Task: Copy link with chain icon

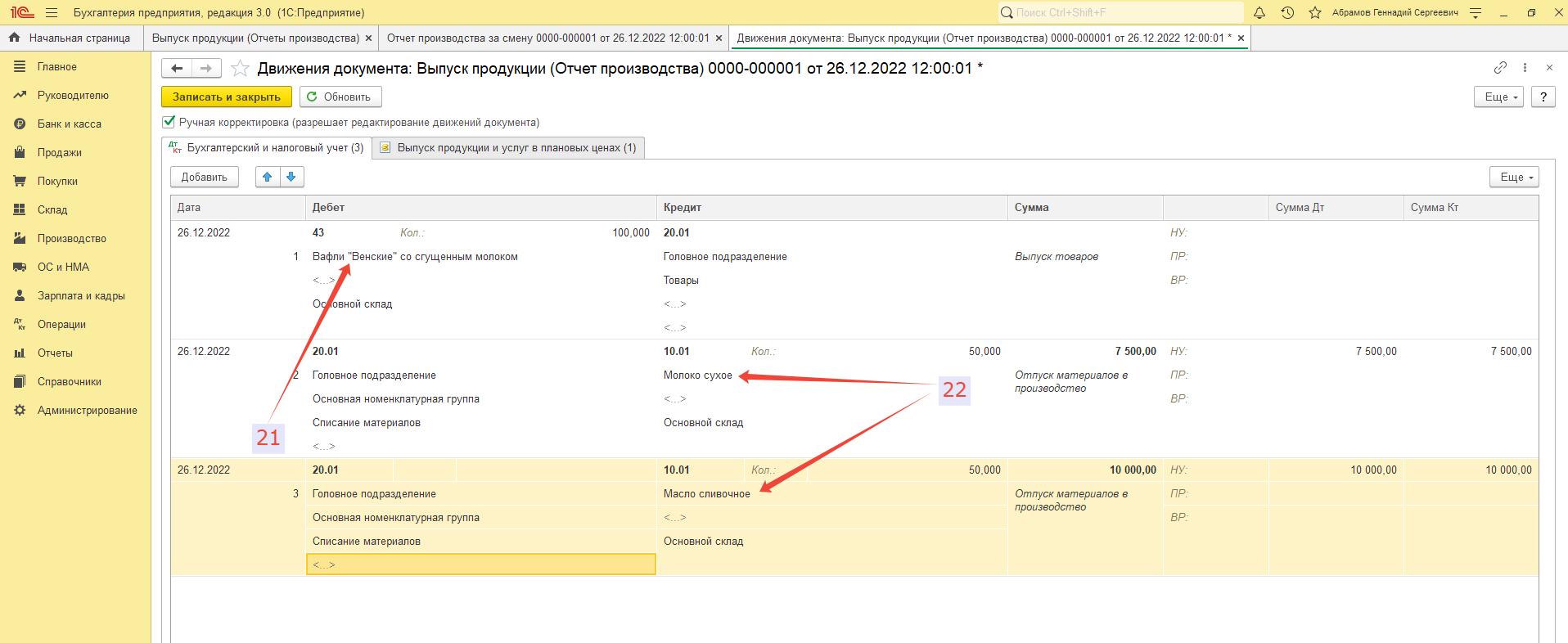Action: click(x=1500, y=67)
